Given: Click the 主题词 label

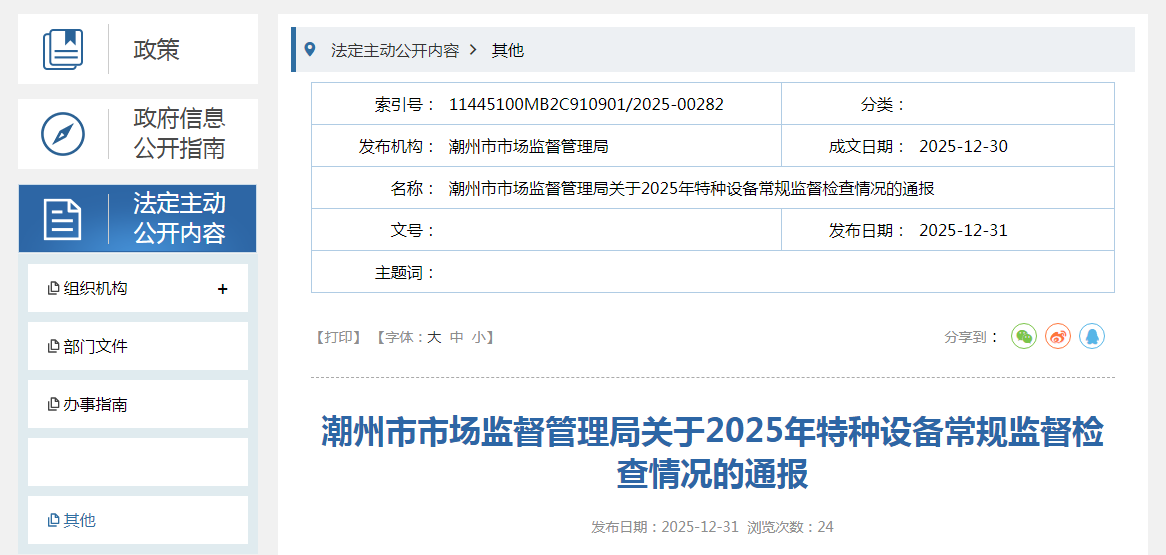Looking at the screenshot, I should pyautogui.click(x=405, y=273).
